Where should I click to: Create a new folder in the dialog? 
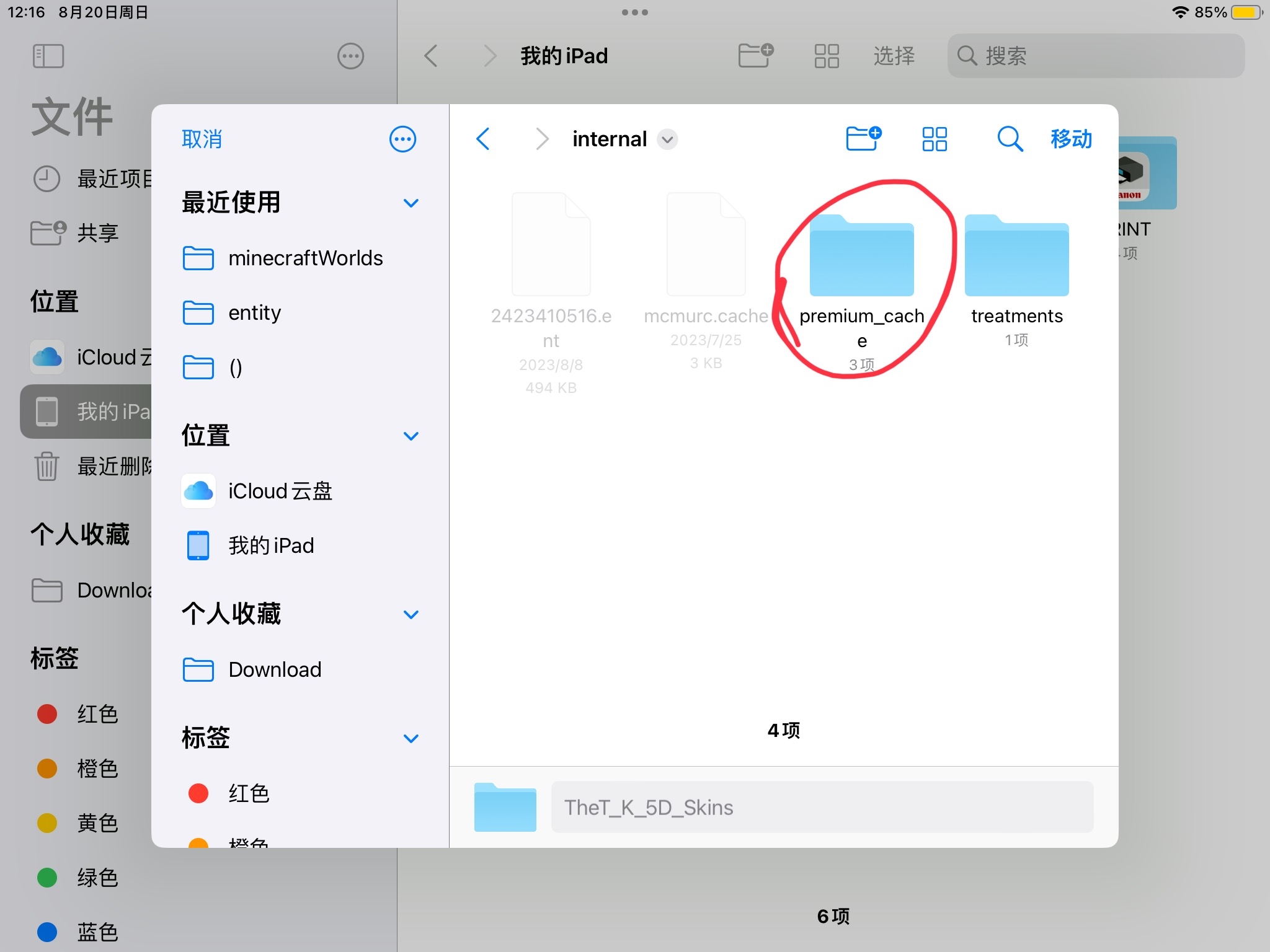tap(863, 138)
